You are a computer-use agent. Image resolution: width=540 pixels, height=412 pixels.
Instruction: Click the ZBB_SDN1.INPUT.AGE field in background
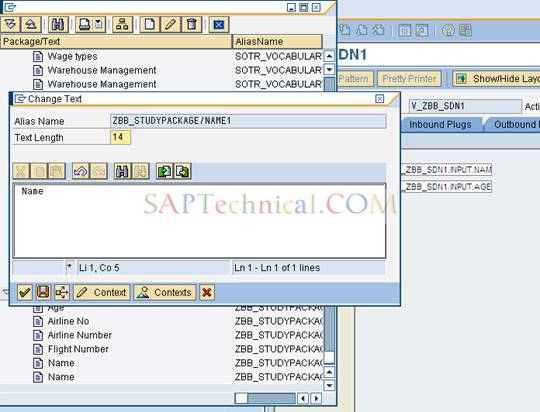pos(446,187)
